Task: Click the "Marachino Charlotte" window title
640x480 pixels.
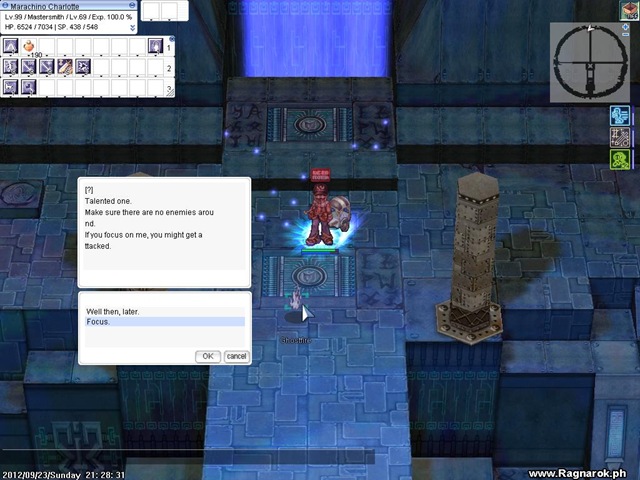Action: [44, 6]
